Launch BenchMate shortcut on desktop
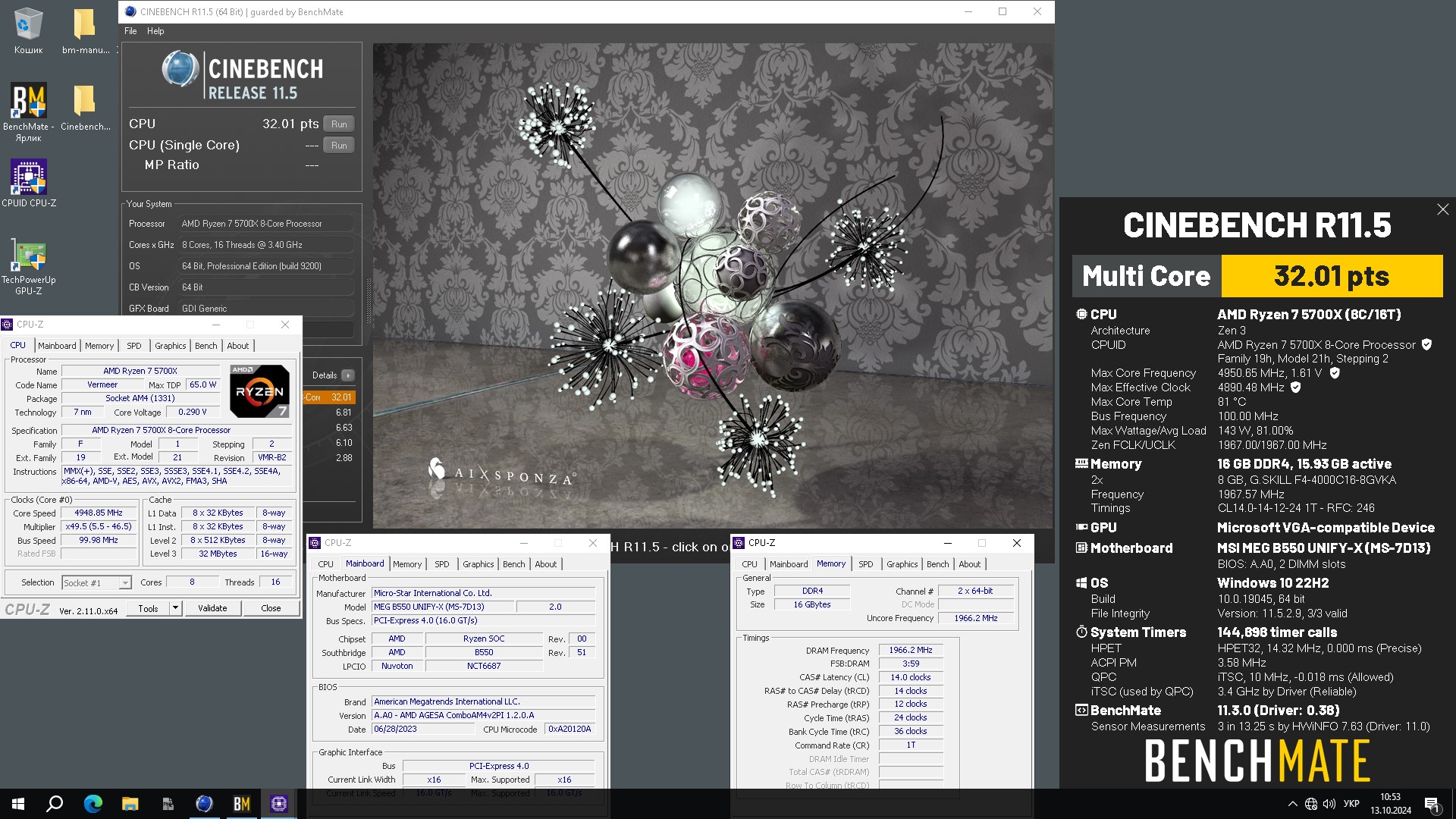Viewport: 1456px width, 819px height. (x=28, y=111)
